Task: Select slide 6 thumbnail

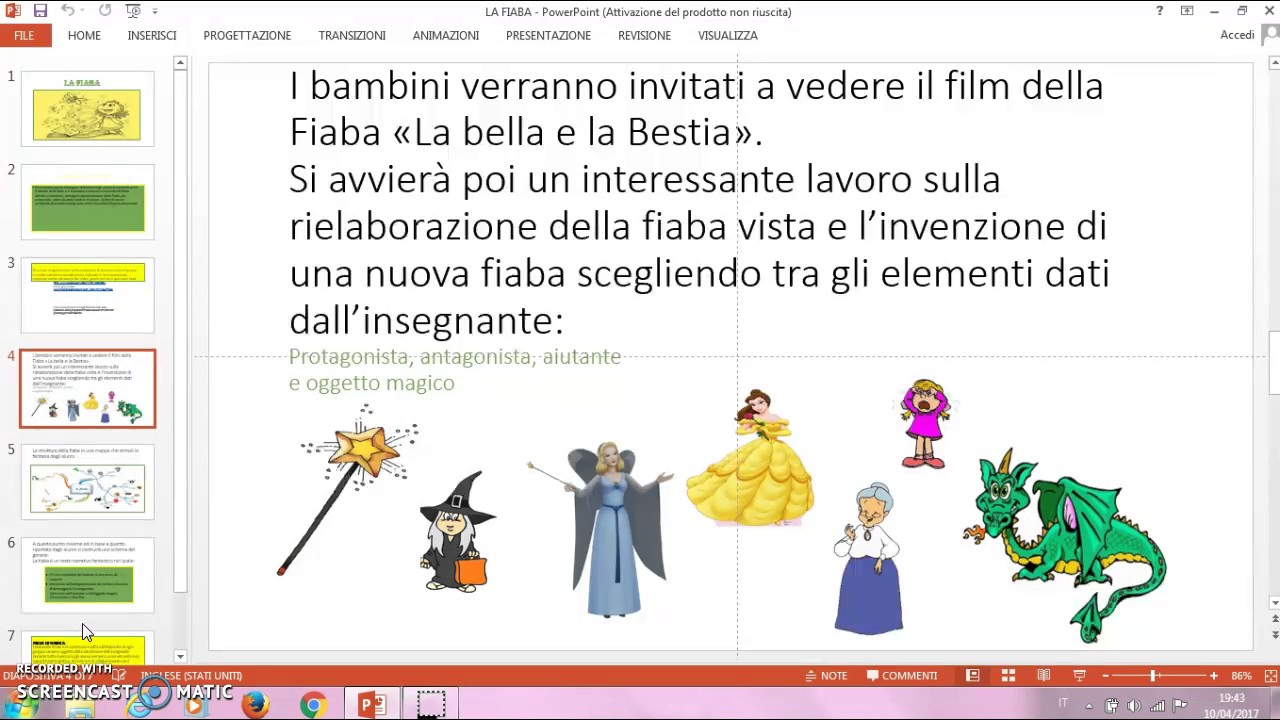Action: pyautogui.click(x=88, y=576)
